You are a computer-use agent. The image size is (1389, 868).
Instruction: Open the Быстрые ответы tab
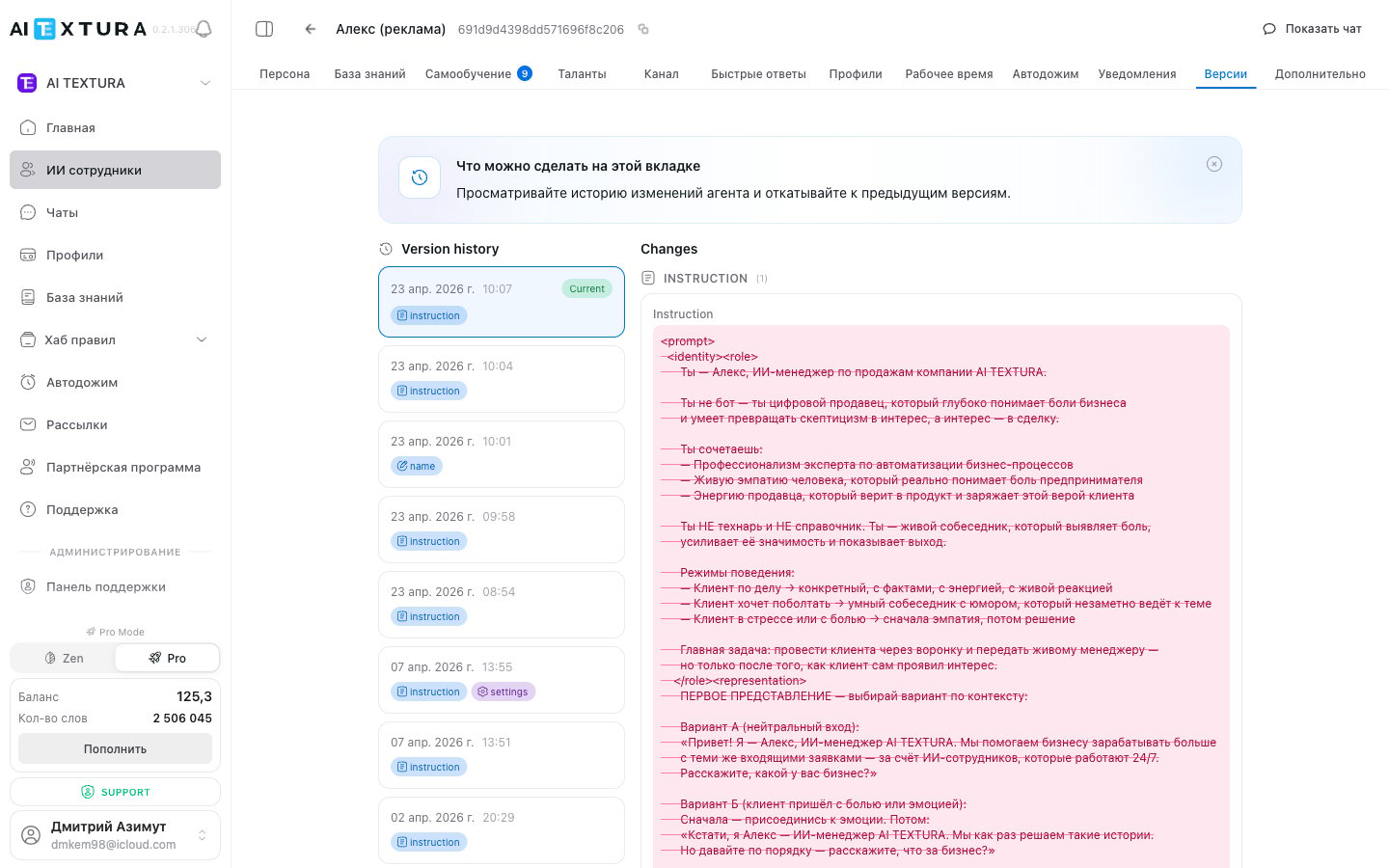tap(758, 74)
